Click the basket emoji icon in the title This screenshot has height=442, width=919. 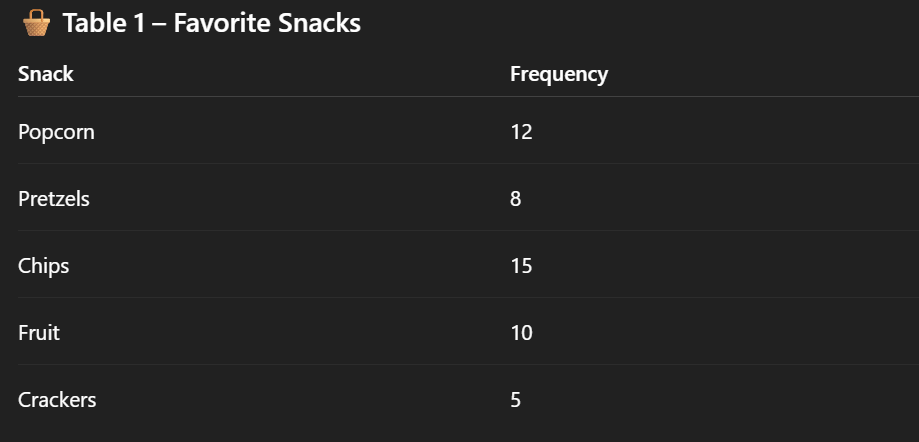pyautogui.click(x=36, y=23)
